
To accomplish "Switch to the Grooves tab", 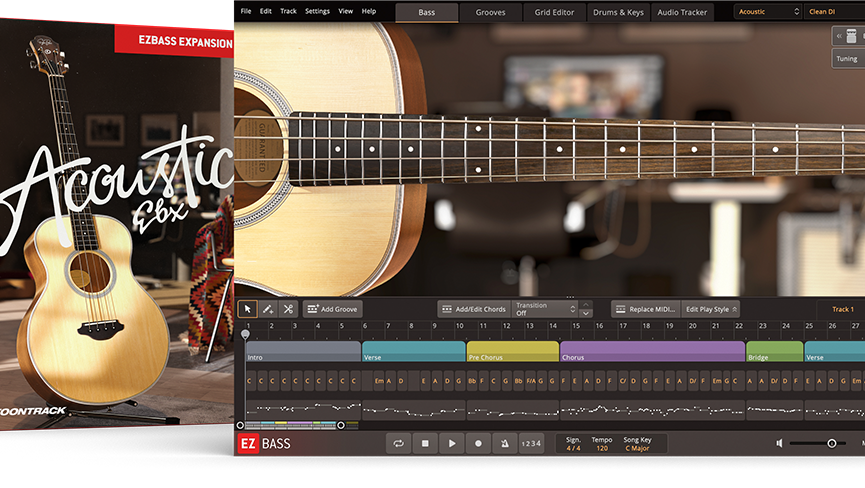I will (x=490, y=12).
